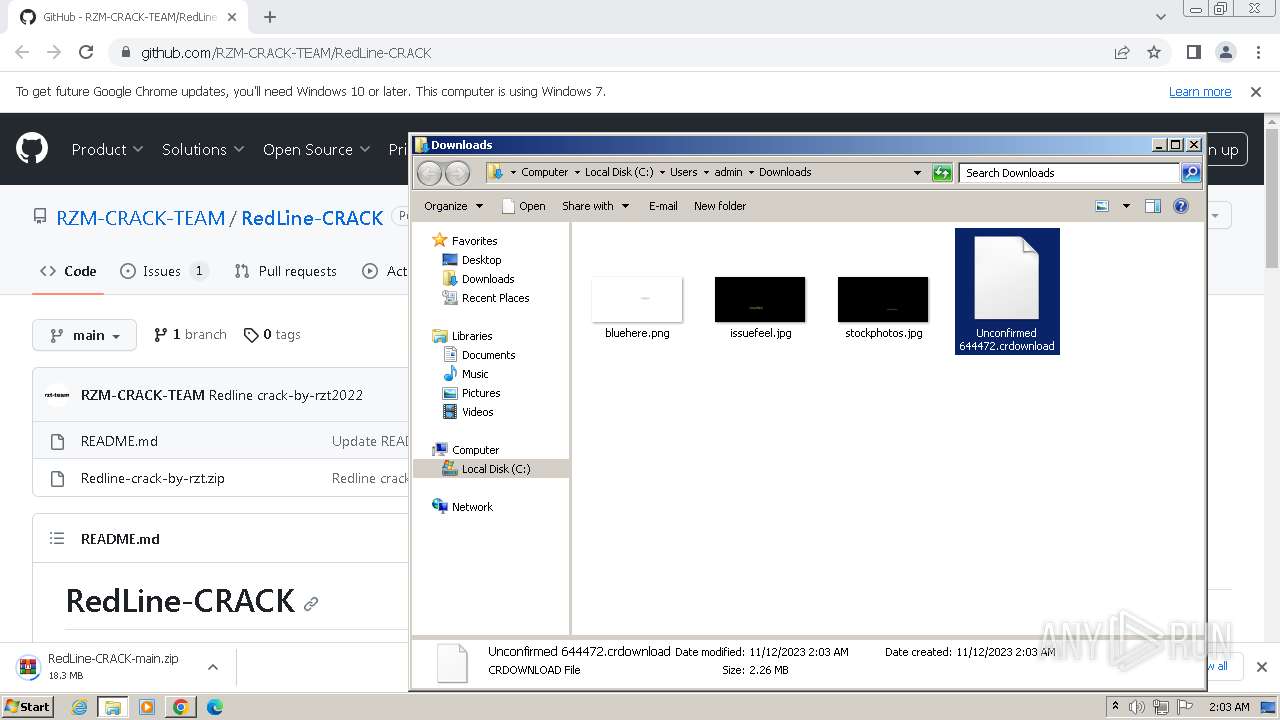
Task: Toggle the explorer preview pane
Action: click(1153, 206)
